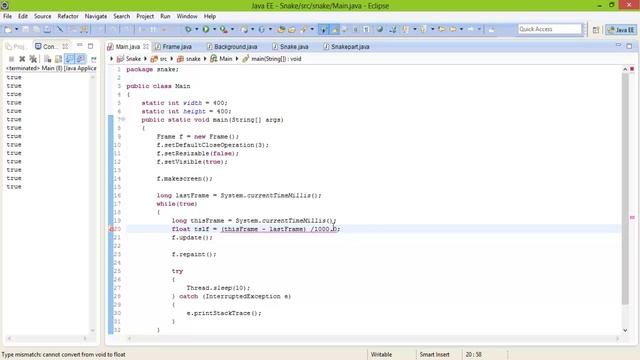Click the Main class breadcrumb
The width and height of the screenshot is (640, 360).
coord(221,59)
